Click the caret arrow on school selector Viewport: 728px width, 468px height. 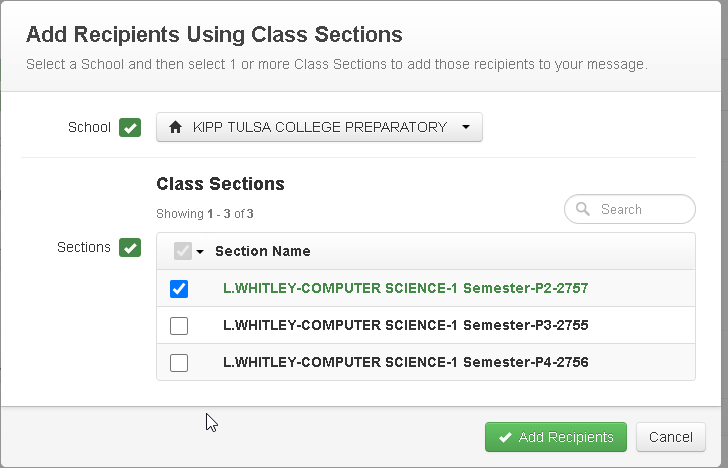466,128
